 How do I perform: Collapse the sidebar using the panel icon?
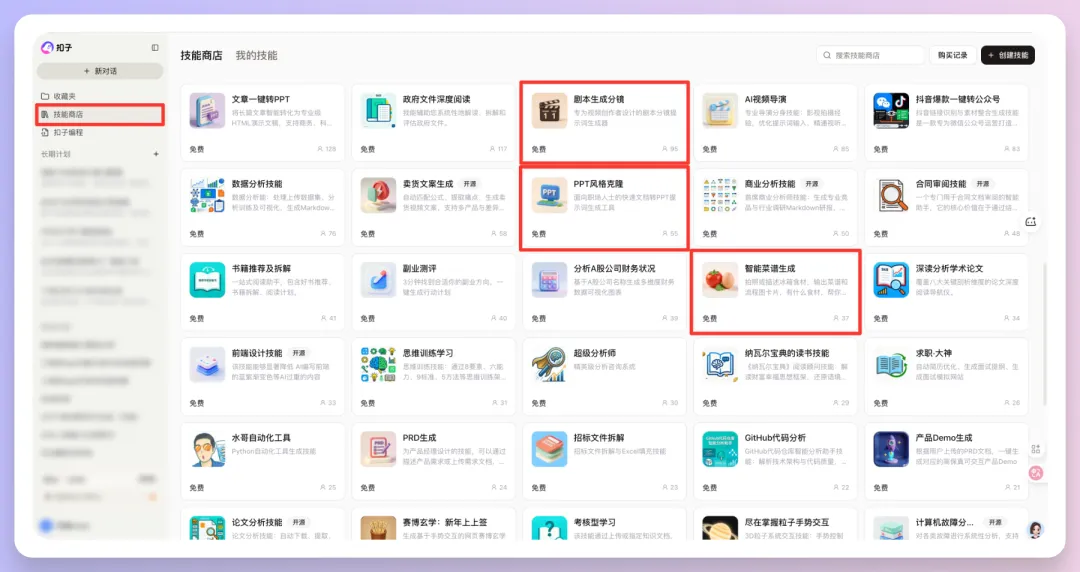(155, 47)
